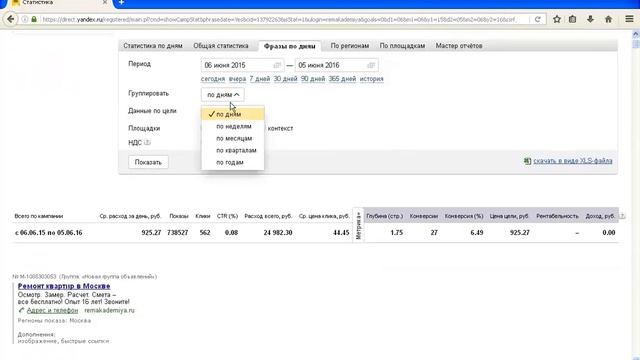Click the Показы column header

pyautogui.click(x=179, y=216)
